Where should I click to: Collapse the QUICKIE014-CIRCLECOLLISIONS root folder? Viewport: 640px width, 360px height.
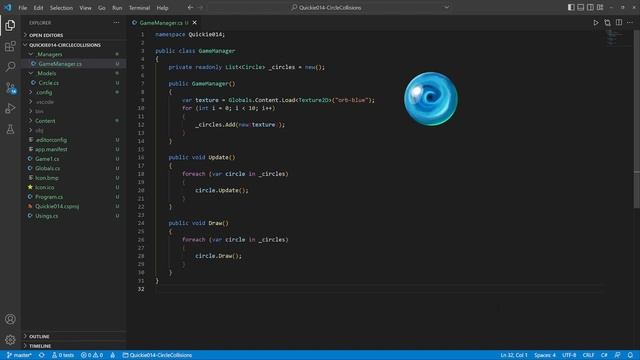pos(73,45)
